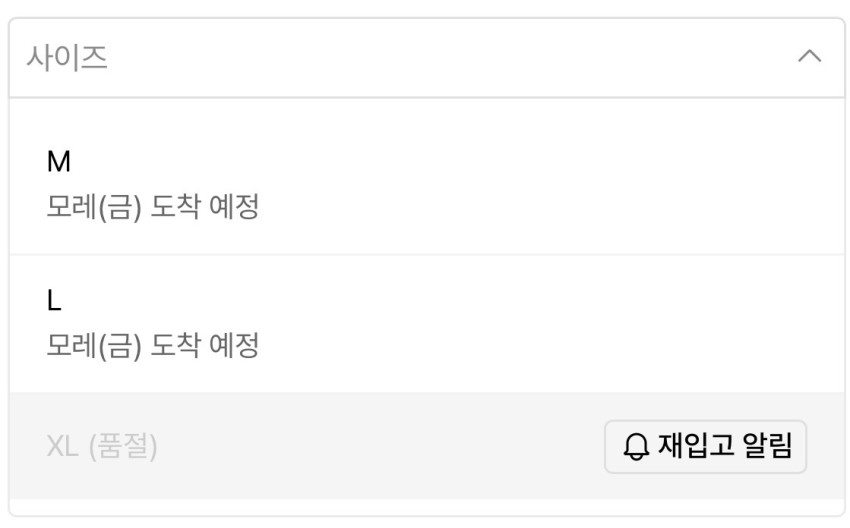Collapse the 사이즈 dropdown using the chevron
Viewport: 850px width, 528px height.
tap(809, 57)
